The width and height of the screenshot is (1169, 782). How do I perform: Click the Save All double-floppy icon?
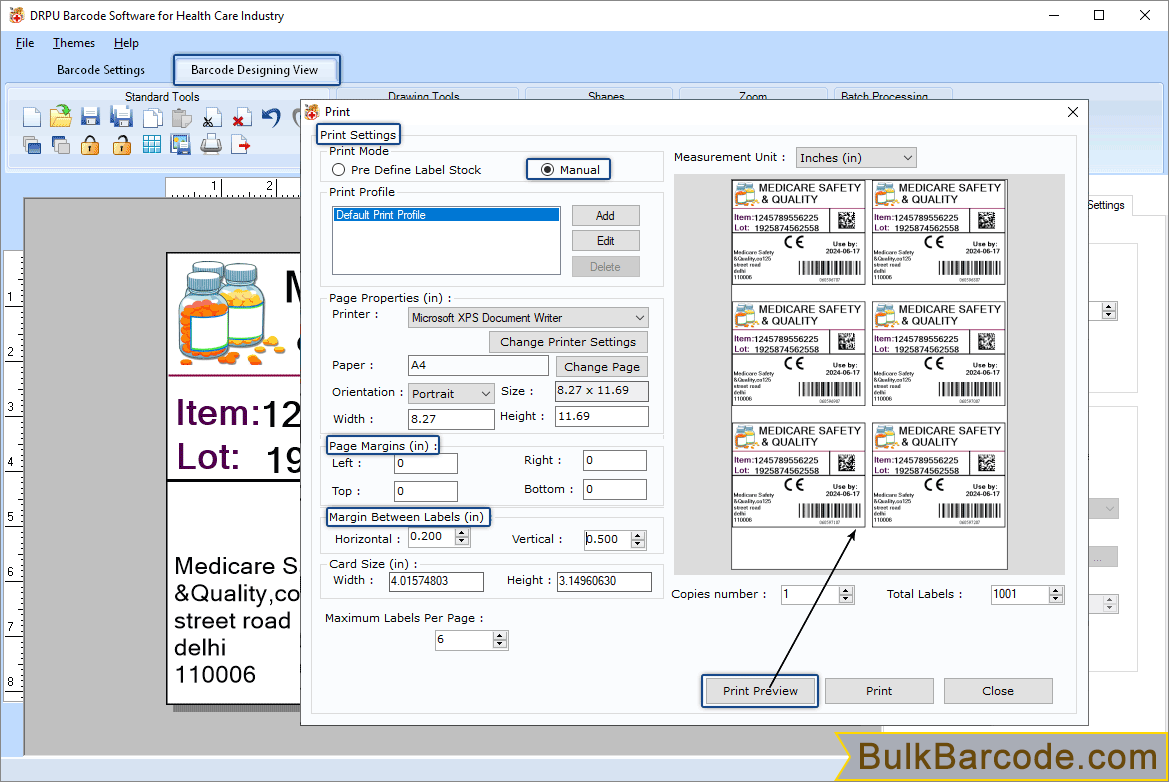121,117
